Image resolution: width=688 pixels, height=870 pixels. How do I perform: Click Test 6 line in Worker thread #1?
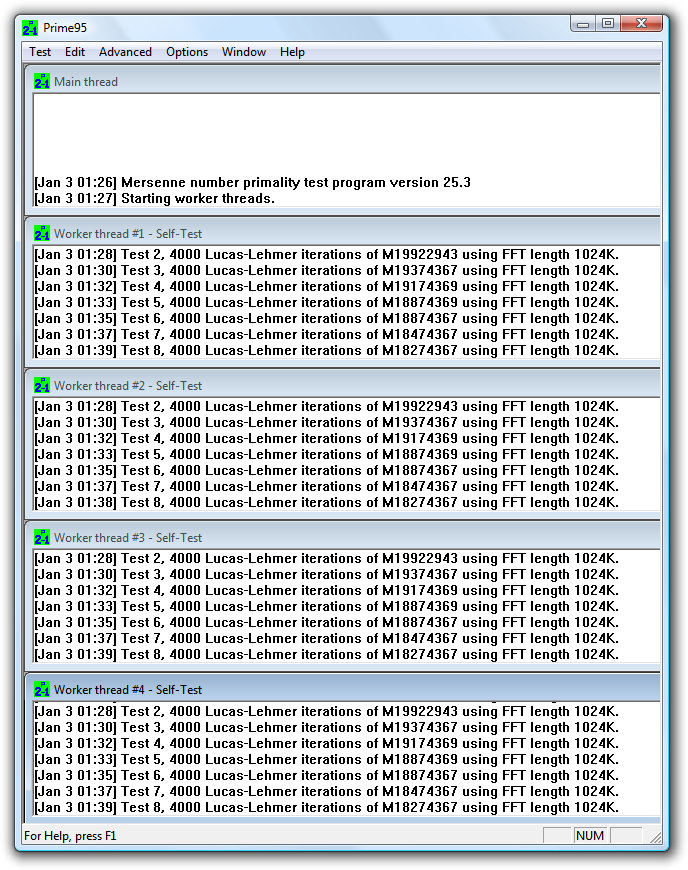coord(326,319)
